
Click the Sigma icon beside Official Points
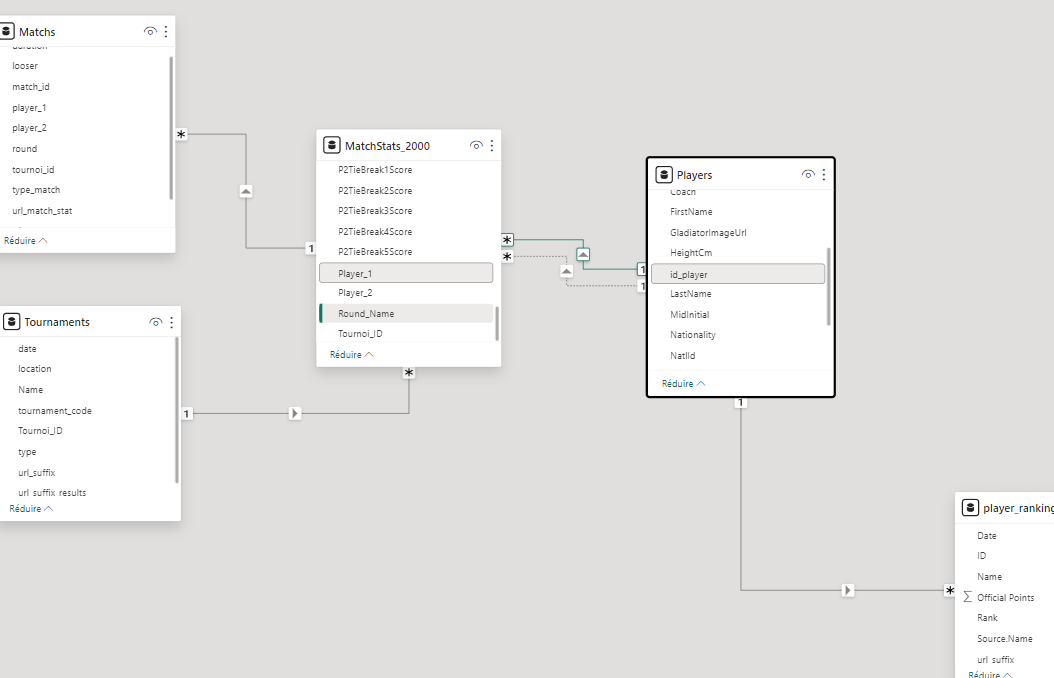click(x=968, y=597)
